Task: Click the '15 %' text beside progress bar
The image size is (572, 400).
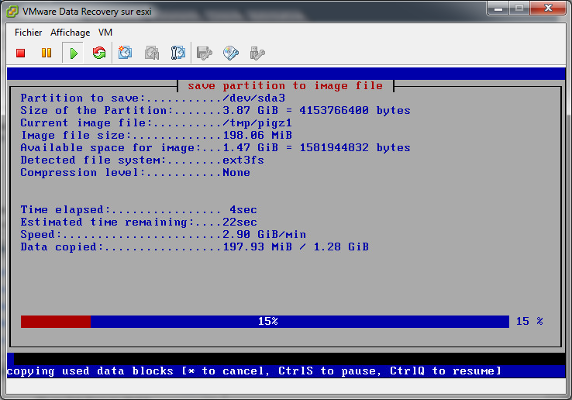Action: (530, 321)
